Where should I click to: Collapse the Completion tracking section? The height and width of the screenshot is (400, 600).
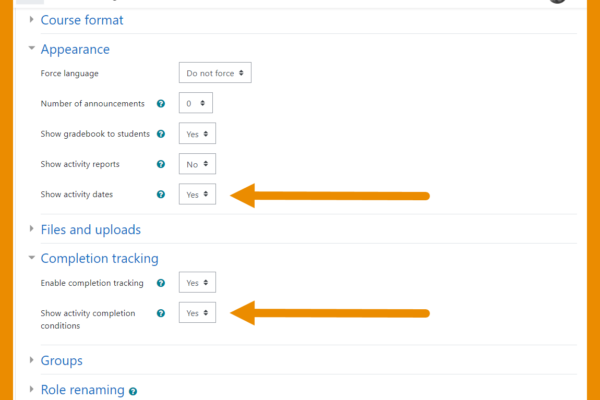click(99, 259)
